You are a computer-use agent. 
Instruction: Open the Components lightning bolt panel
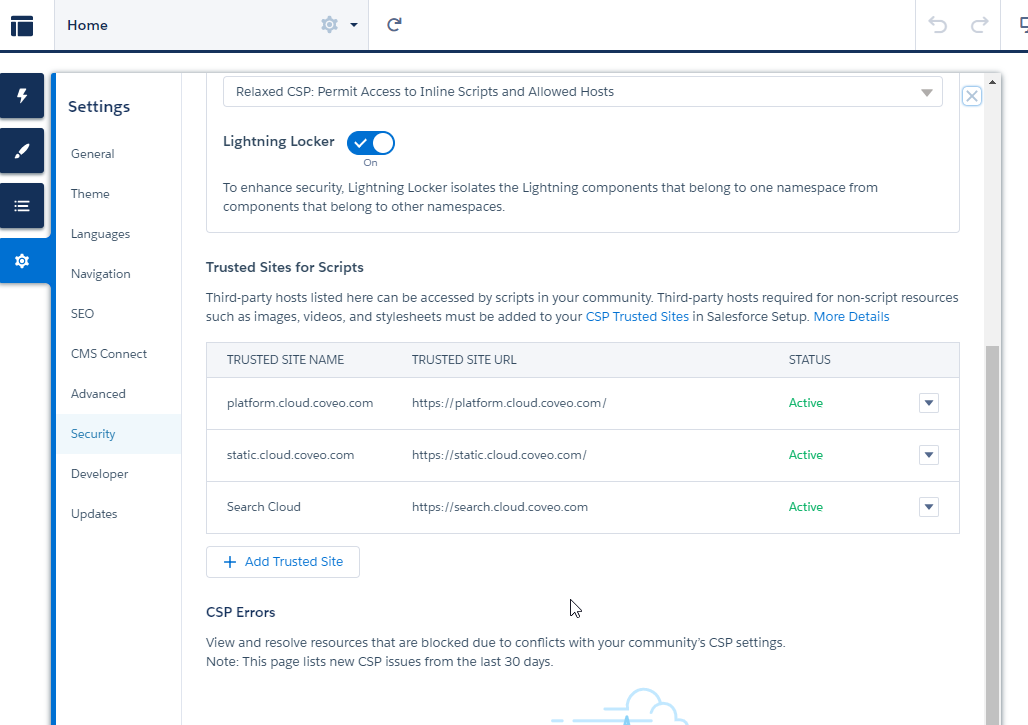pos(22,97)
